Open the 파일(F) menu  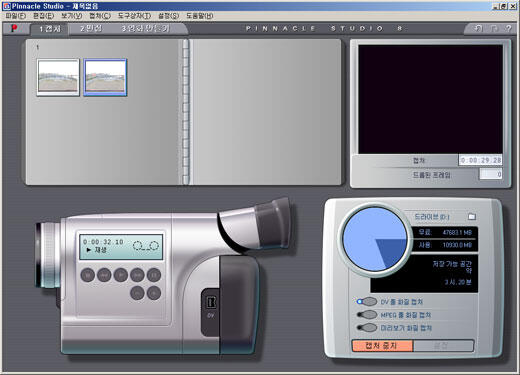point(16,16)
